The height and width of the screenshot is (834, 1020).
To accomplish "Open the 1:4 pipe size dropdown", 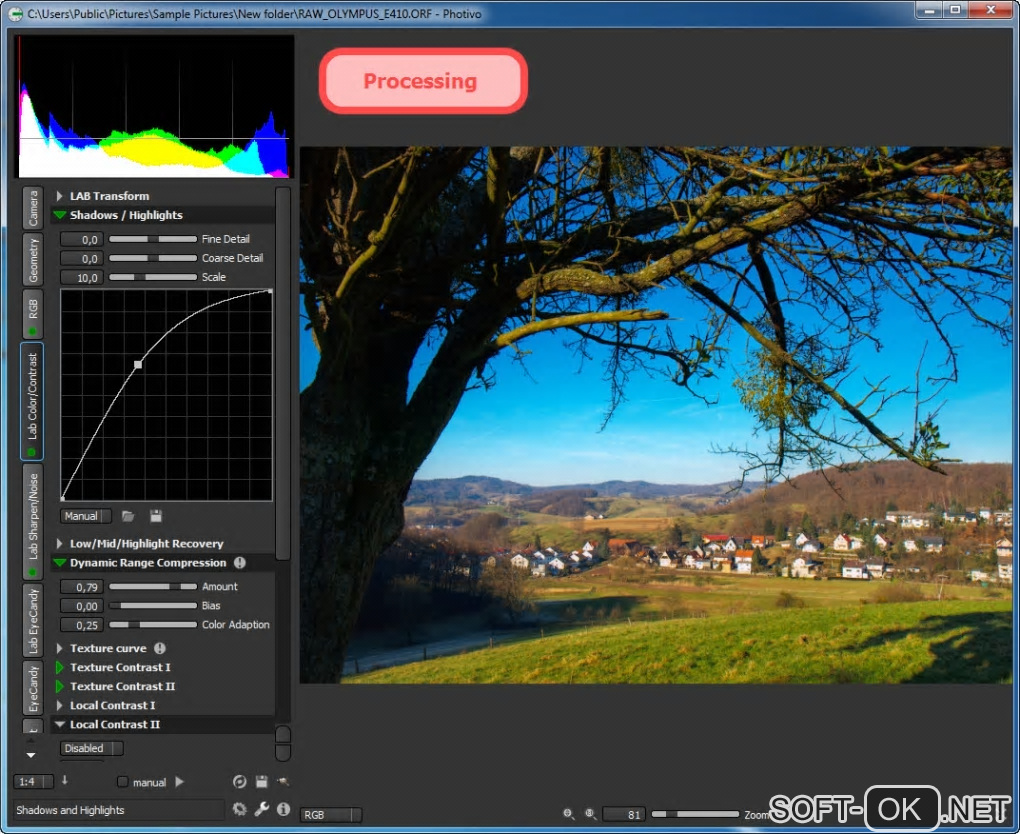I will (x=33, y=782).
